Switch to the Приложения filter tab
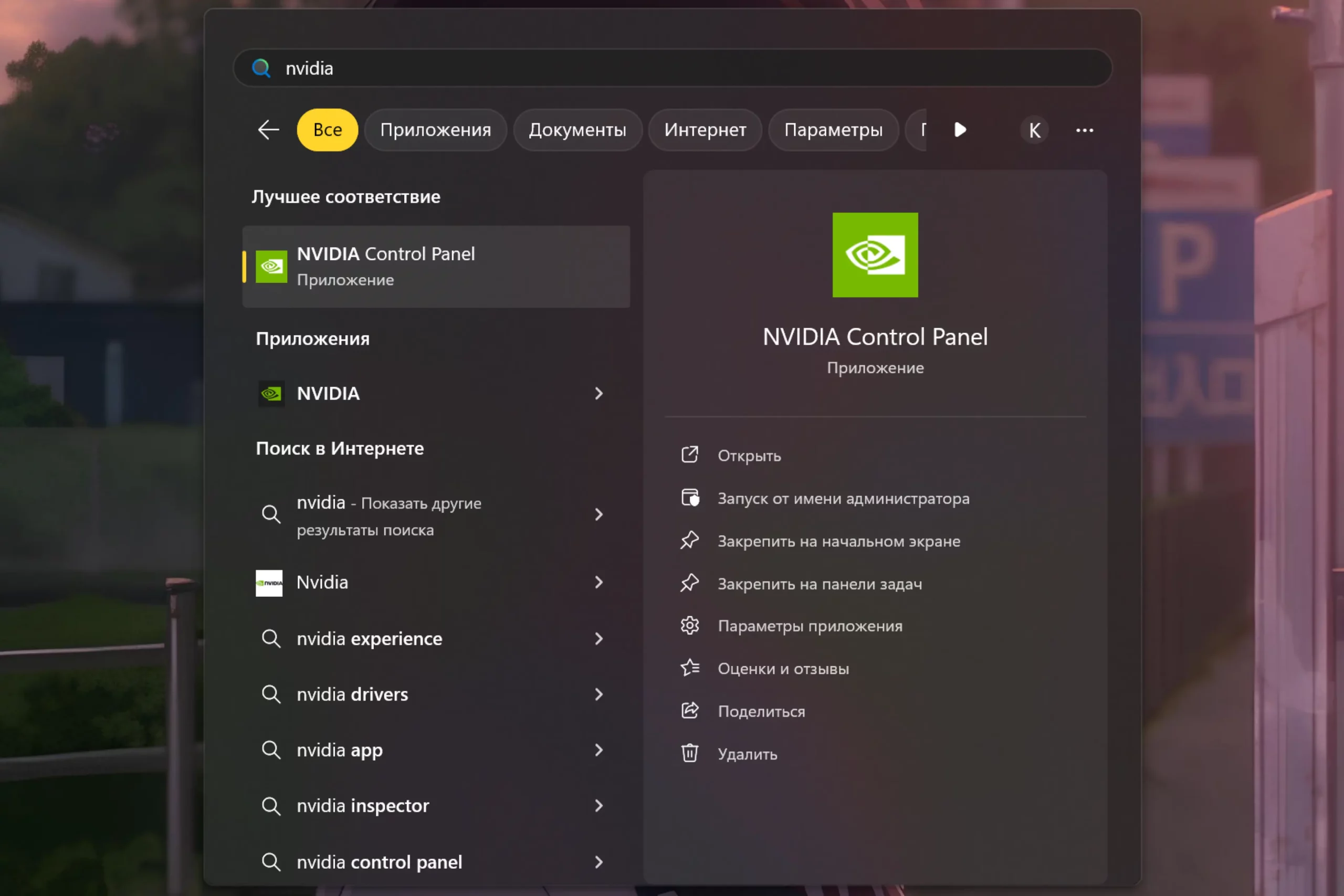 point(435,130)
